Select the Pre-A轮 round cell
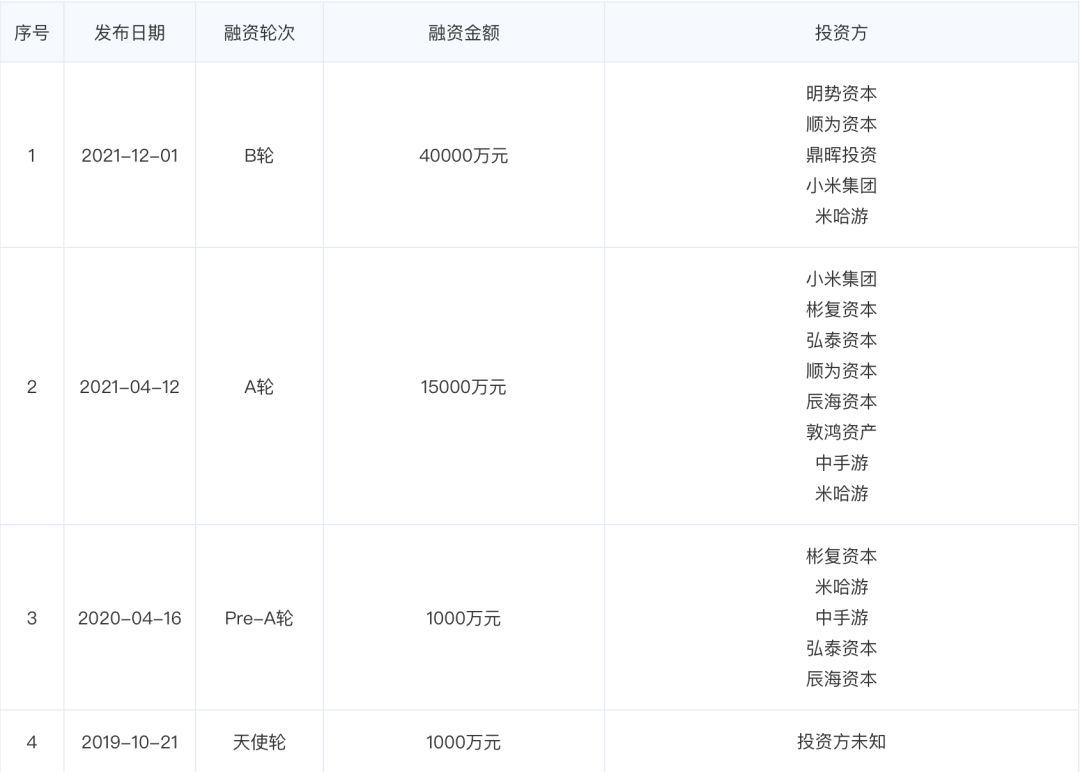1080x772 pixels. [x=259, y=618]
